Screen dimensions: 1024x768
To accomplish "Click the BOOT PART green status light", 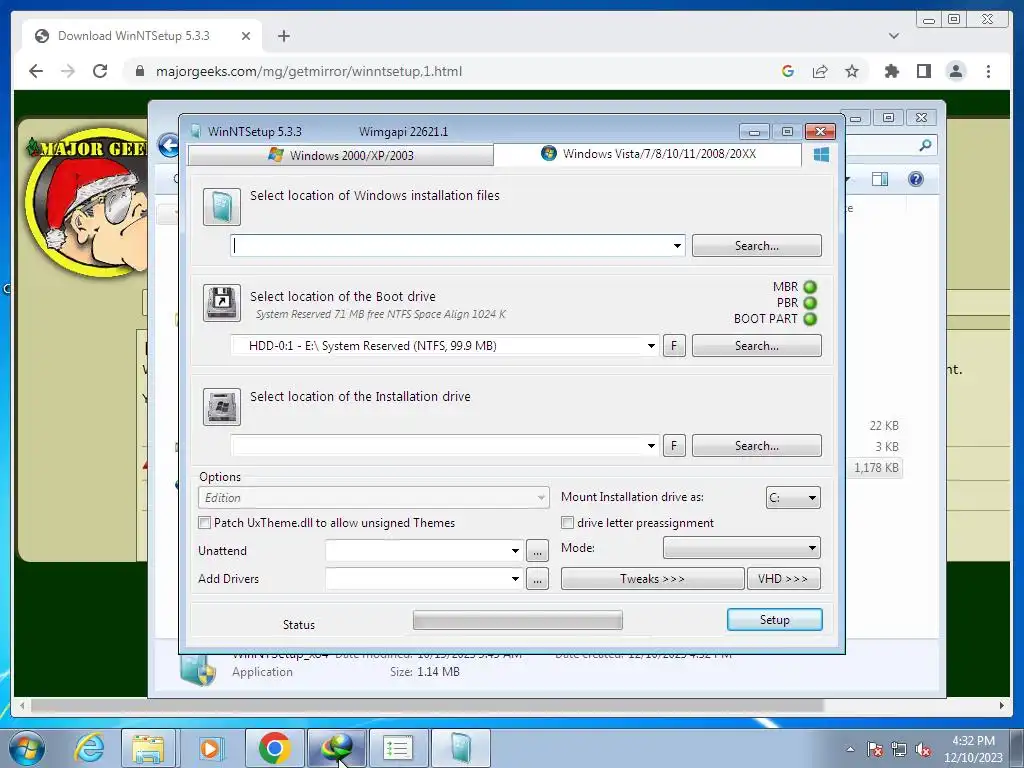I will point(810,319).
